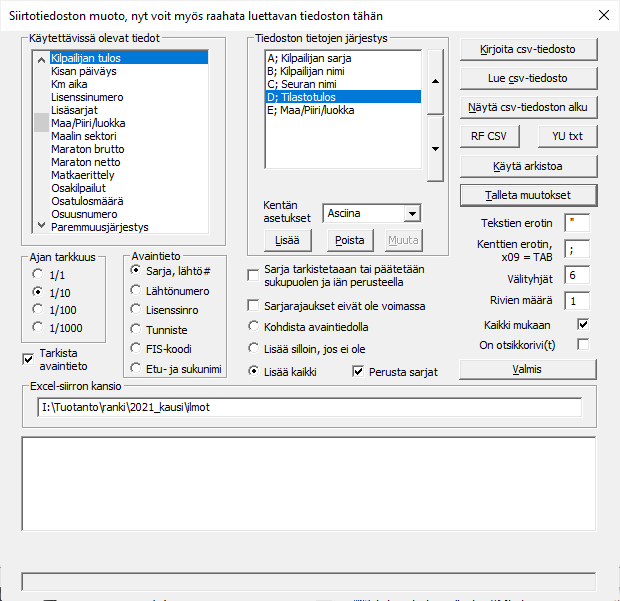Viewport: 620px width, 601px height.
Task: Select Maalin sektori in available fields list
Action: coord(84,136)
